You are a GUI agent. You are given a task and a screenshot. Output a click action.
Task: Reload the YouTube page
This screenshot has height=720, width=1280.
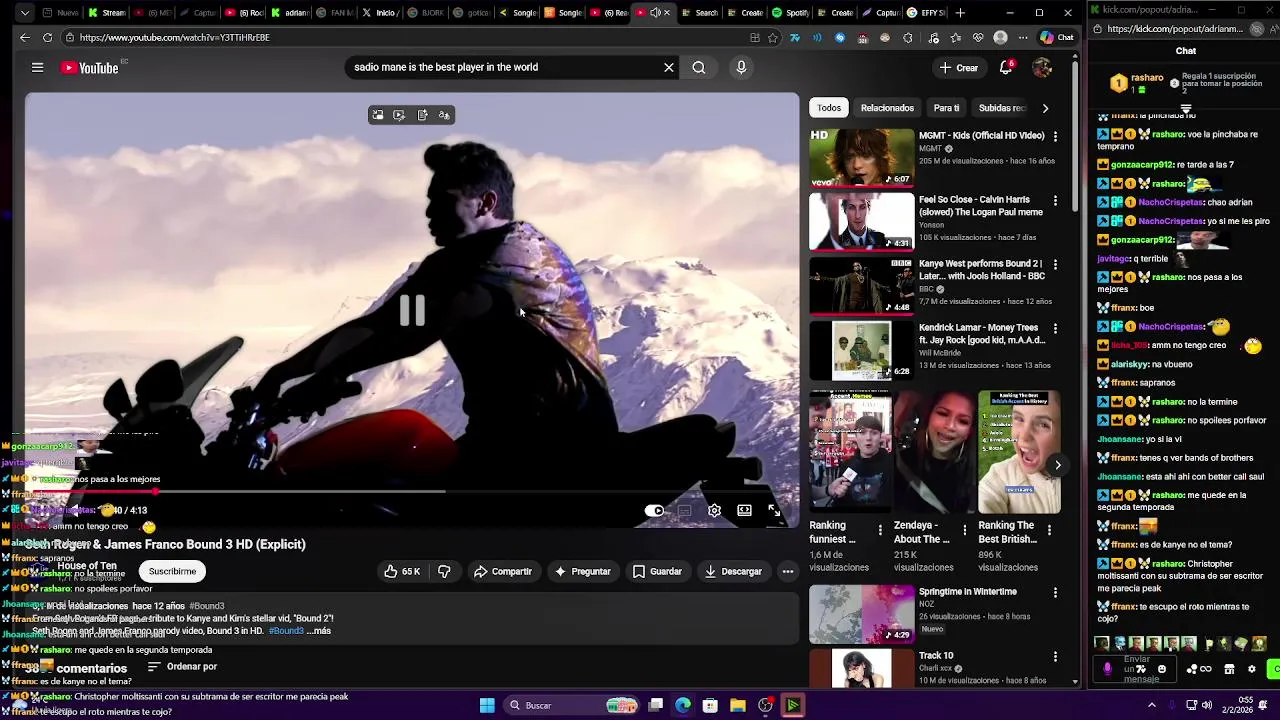[47, 37]
